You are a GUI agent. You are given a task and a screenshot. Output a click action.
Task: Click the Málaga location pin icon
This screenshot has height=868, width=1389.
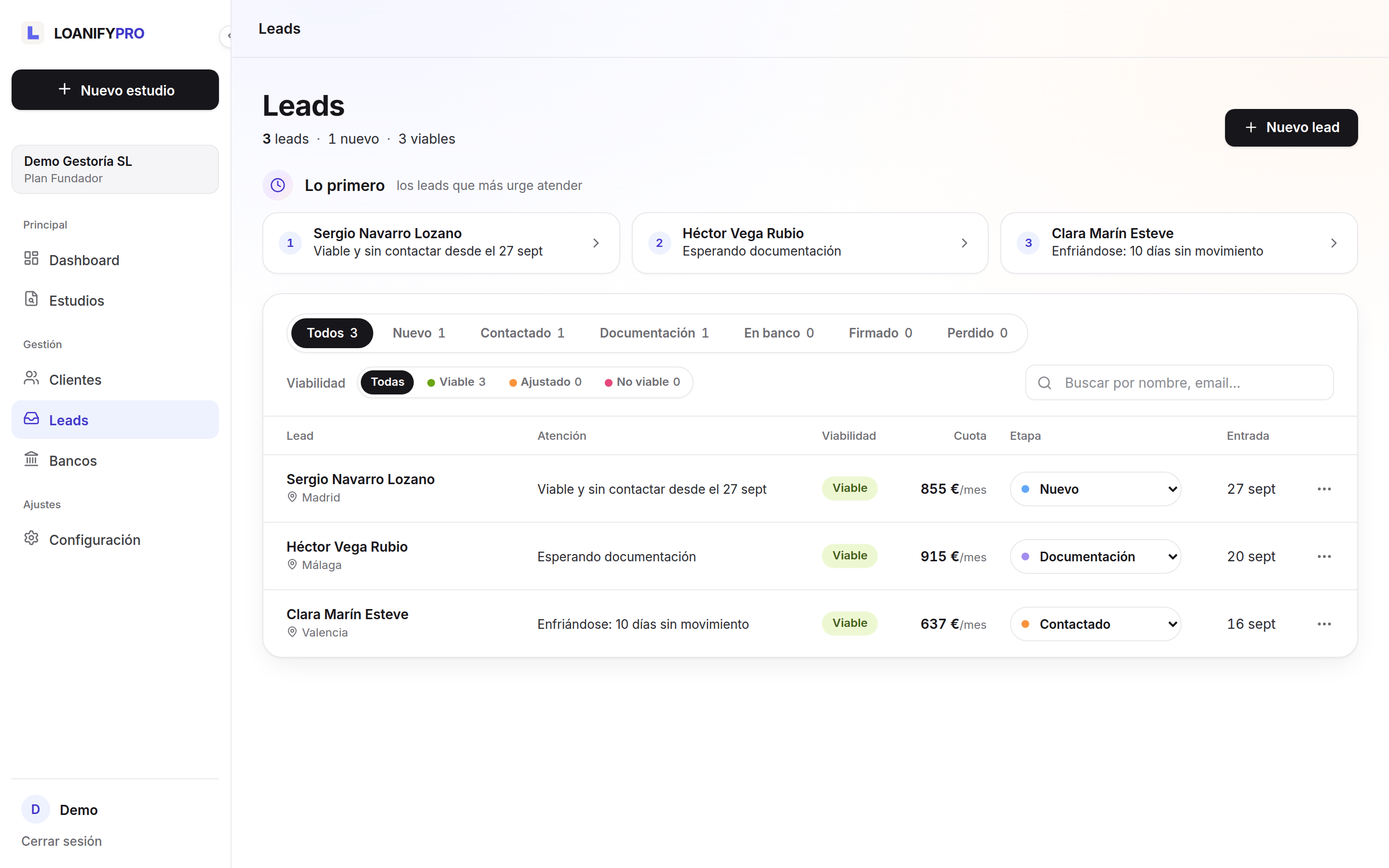tap(292, 565)
